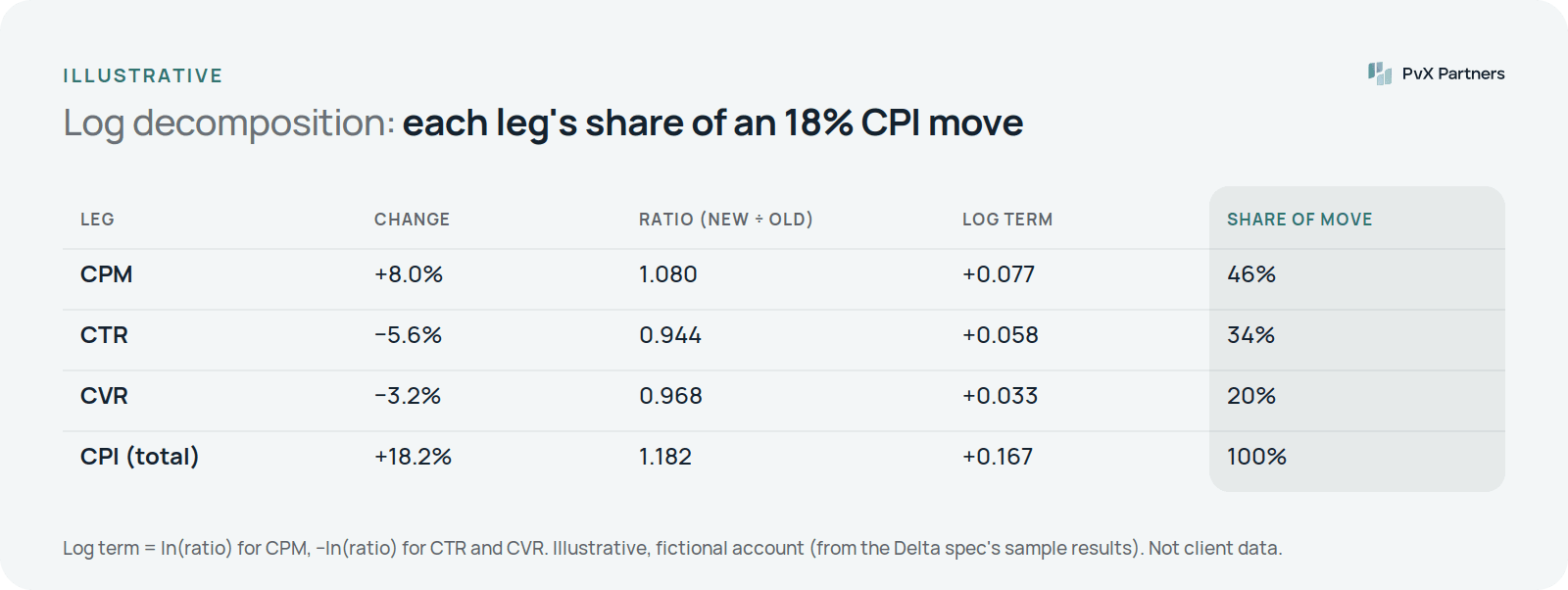The width and height of the screenshot is (1568, 590).
Task: Click the PvX Partners brand name
Action: 1453,74
